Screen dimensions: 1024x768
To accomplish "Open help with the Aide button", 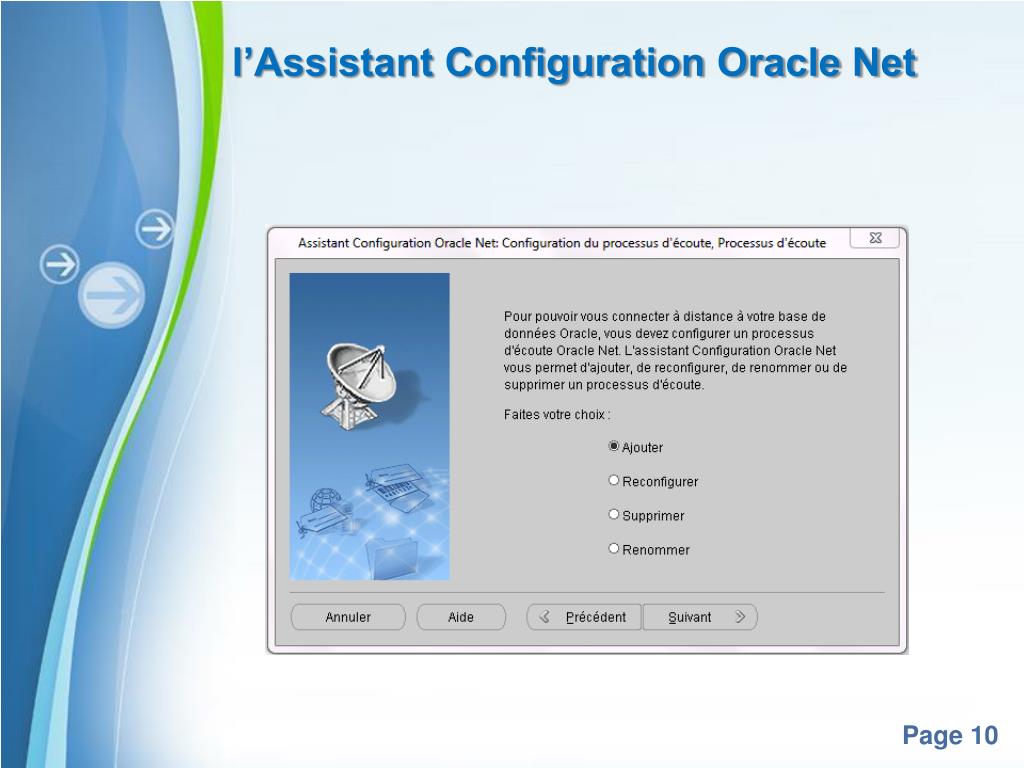I will [x=461, y=617].
